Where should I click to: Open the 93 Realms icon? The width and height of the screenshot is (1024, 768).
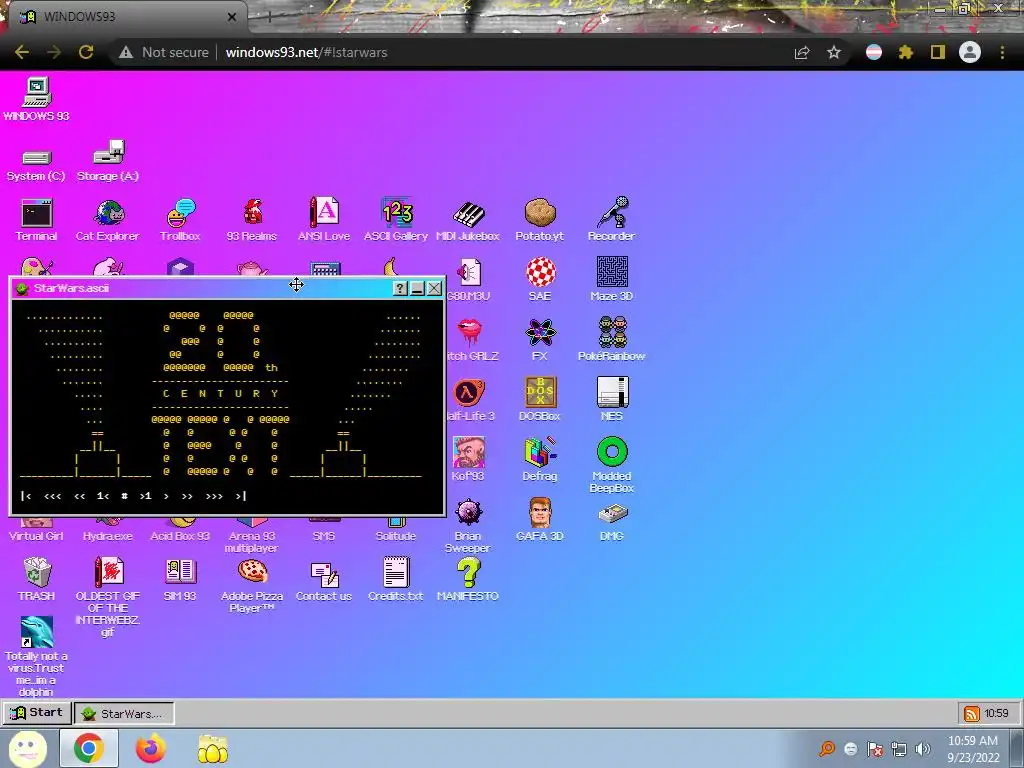click(252, 213)
